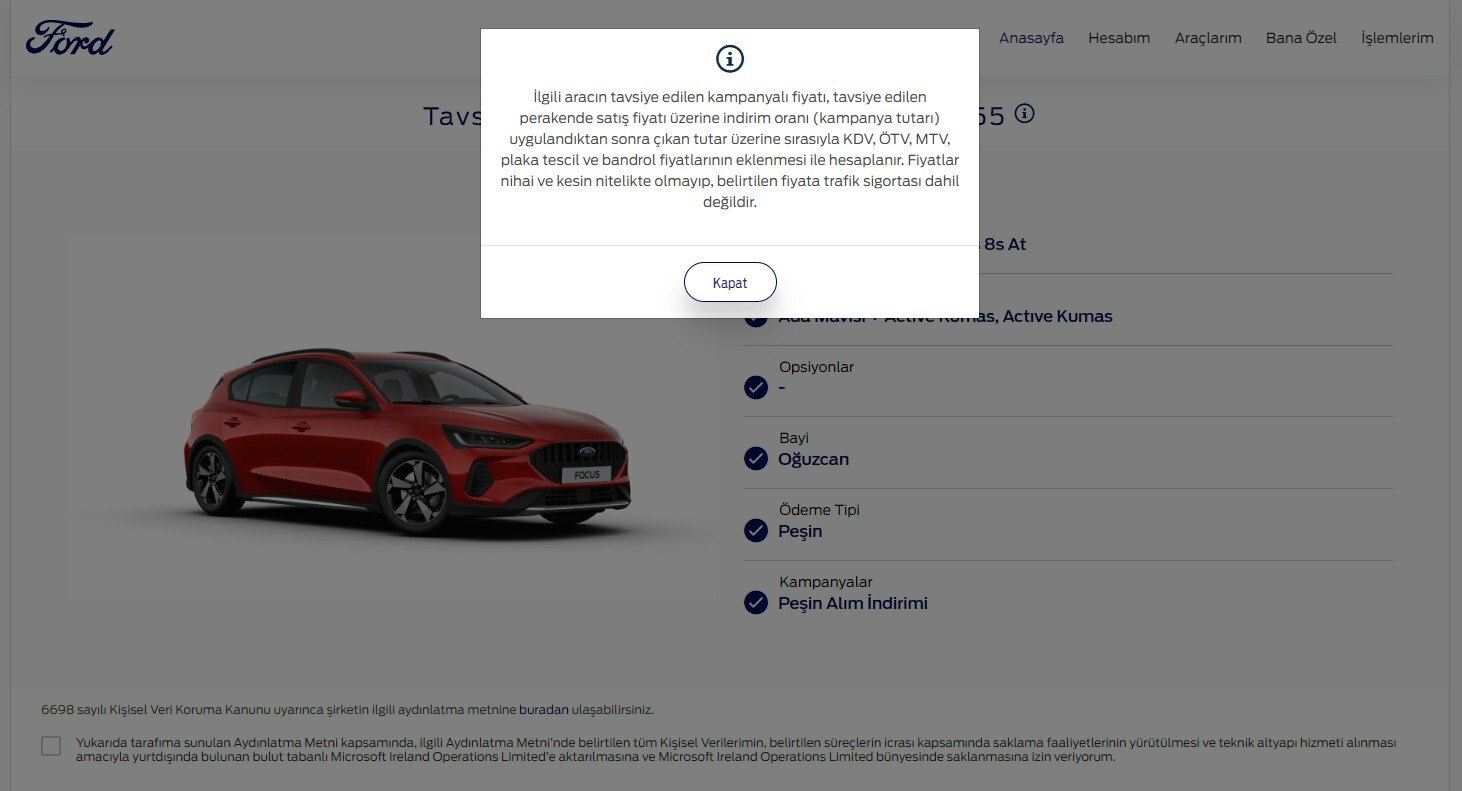The width and height of the screenshot is (1462, 791).
Task: Open the İşlemlerim menu item
Action: (x=1397, y=38)
